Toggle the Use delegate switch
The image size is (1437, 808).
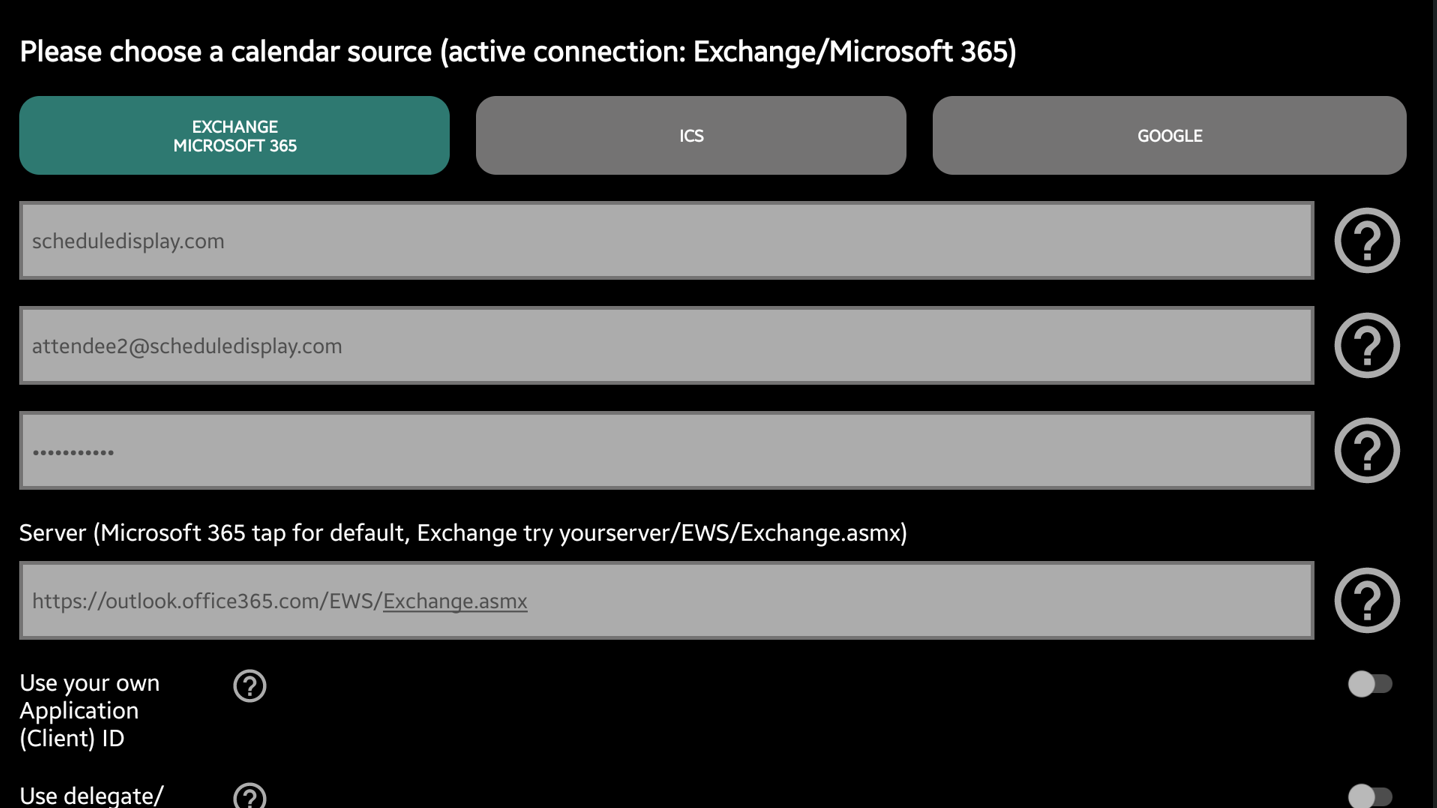pyautogui.click(x=1369, y=796)
